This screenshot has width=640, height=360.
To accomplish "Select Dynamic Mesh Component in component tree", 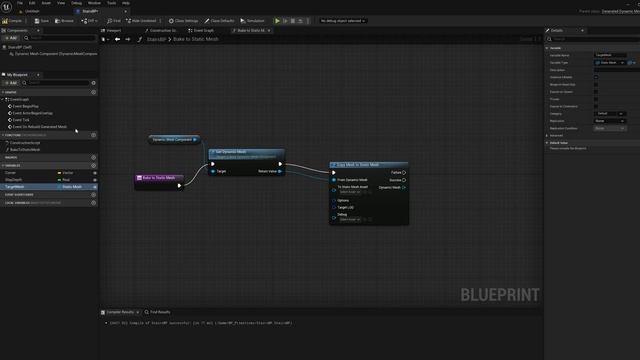I will (x=53, y=54).
